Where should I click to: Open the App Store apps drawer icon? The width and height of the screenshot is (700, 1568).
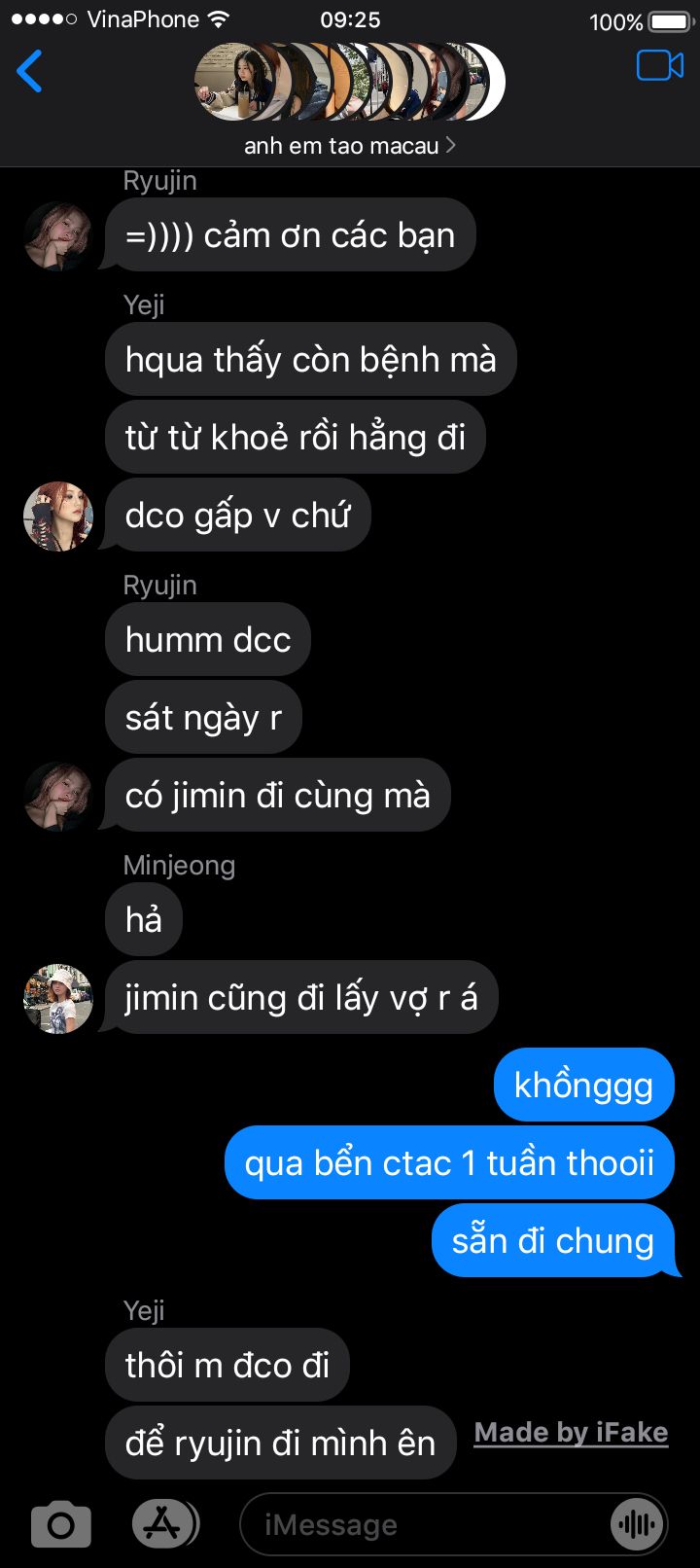[164, 1524]
